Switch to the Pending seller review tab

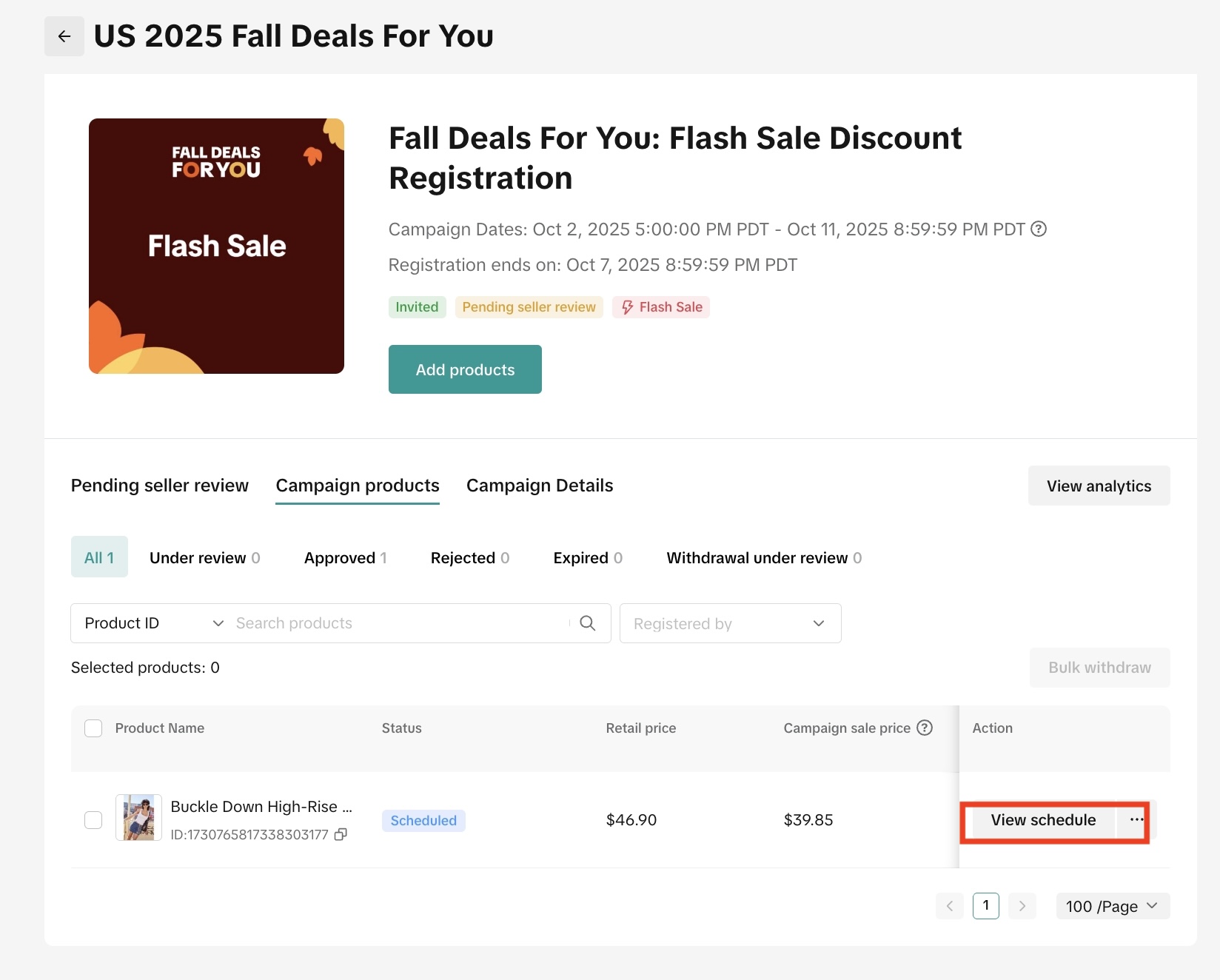pyautogui.click(x=160, y=486)
